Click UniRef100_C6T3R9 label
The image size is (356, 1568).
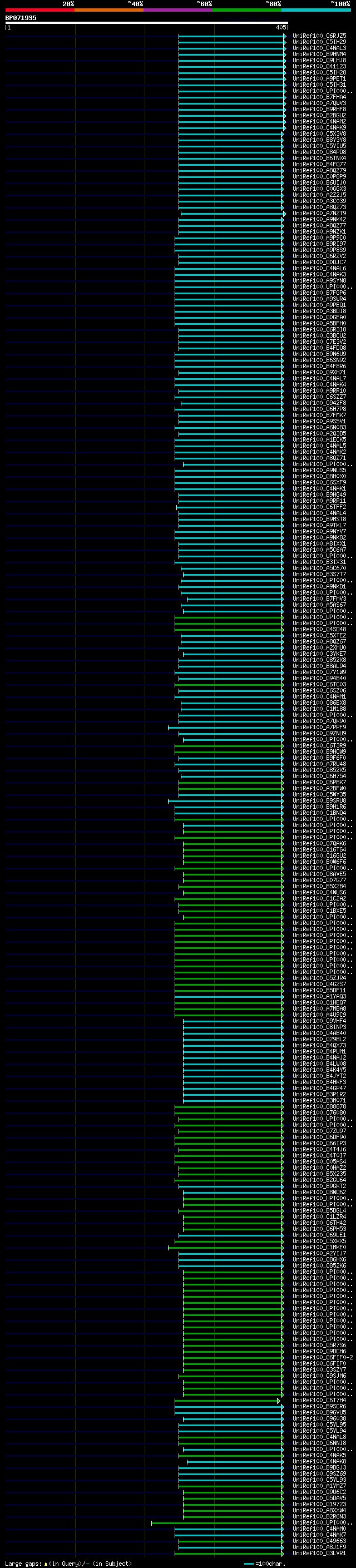319,746
